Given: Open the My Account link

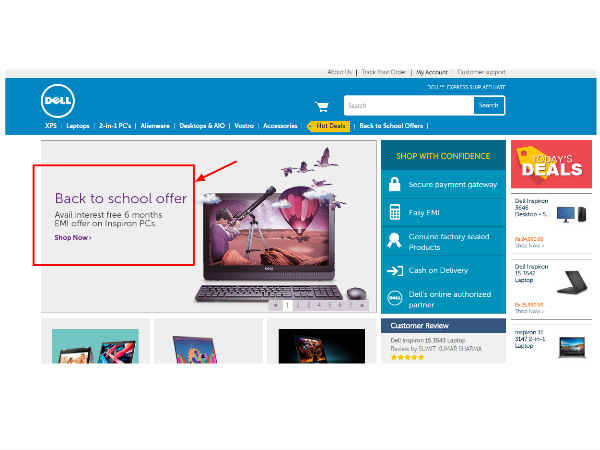Looking at the screenshot, I should click(431, 72).
